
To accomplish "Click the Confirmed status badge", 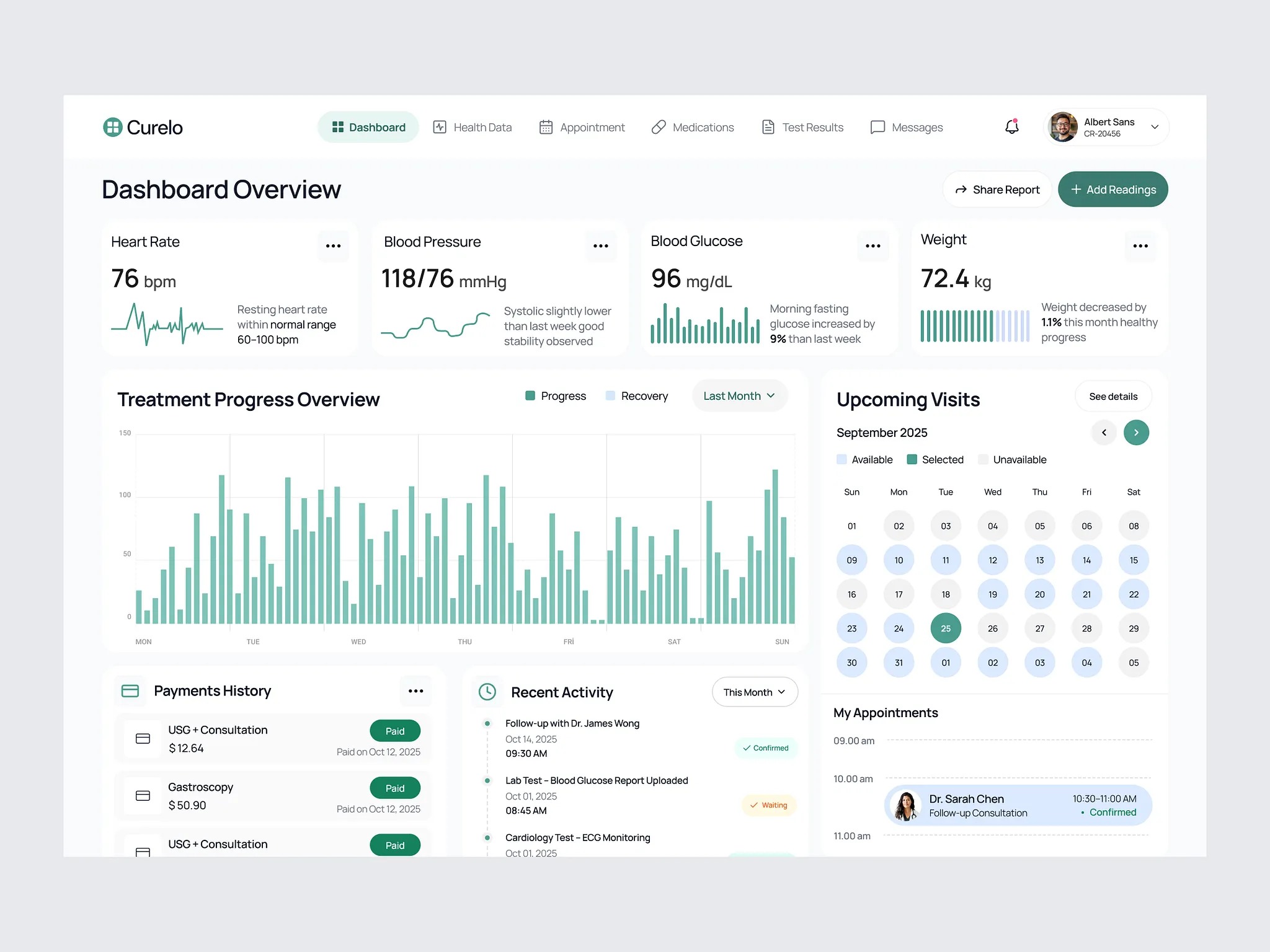I will tap(766, 748).
